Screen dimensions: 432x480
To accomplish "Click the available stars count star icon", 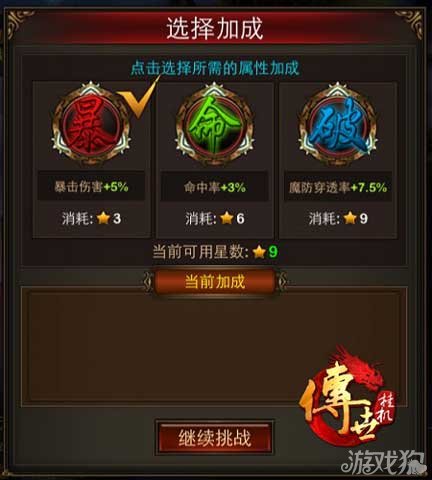I will click(x=259, y=252).
